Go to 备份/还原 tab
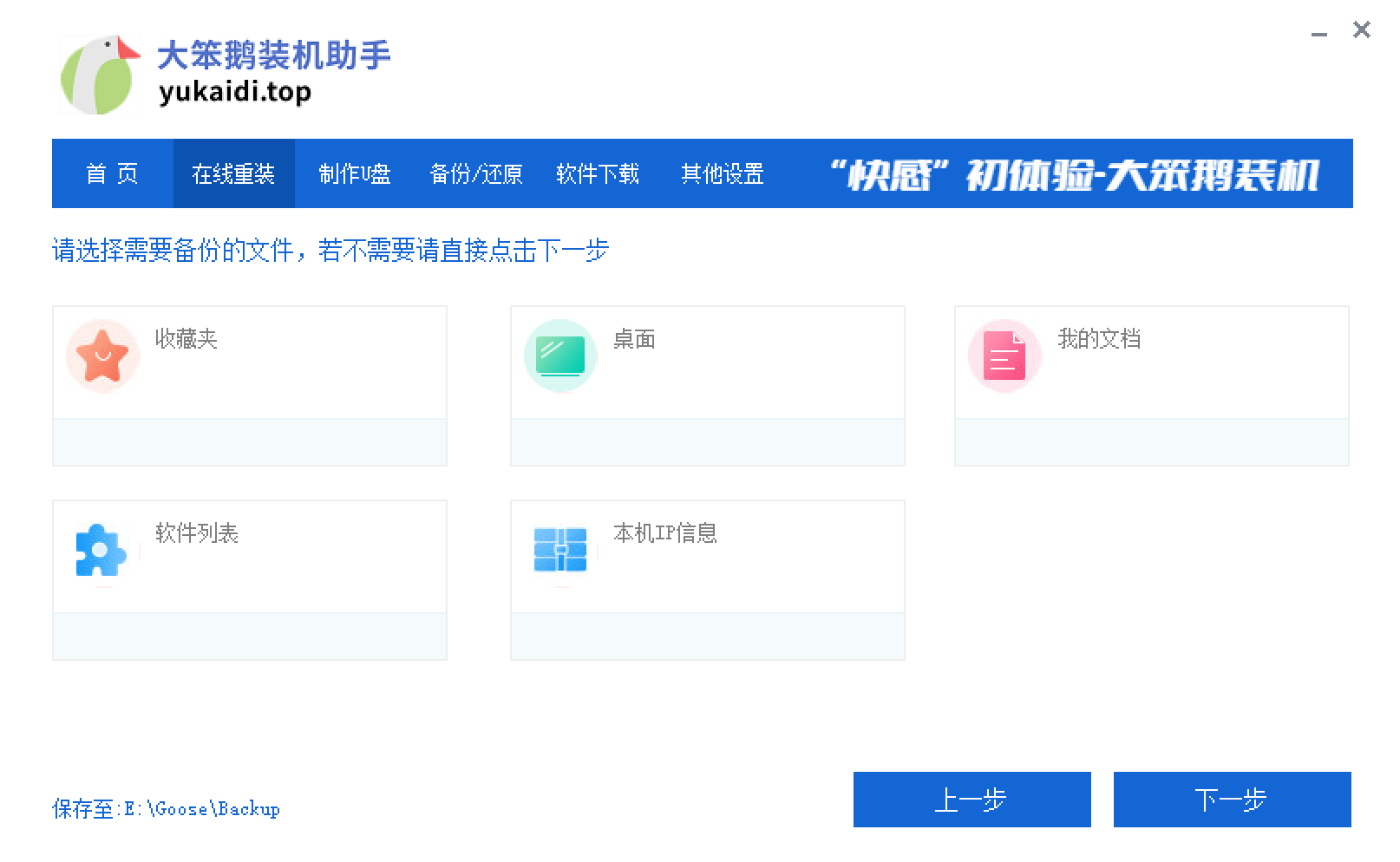The height and width of the screenshot is (862, 1400). (476, 173)
